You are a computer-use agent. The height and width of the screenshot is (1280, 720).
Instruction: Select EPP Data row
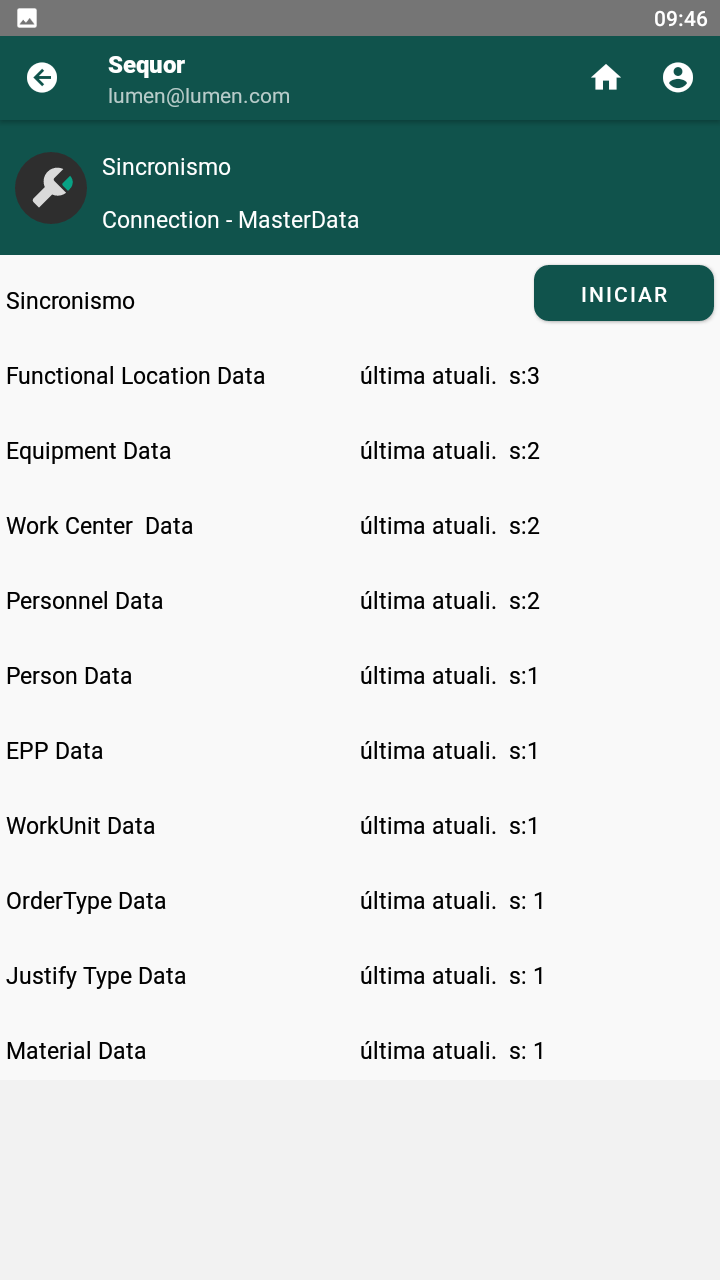click(x=360, y=751)
